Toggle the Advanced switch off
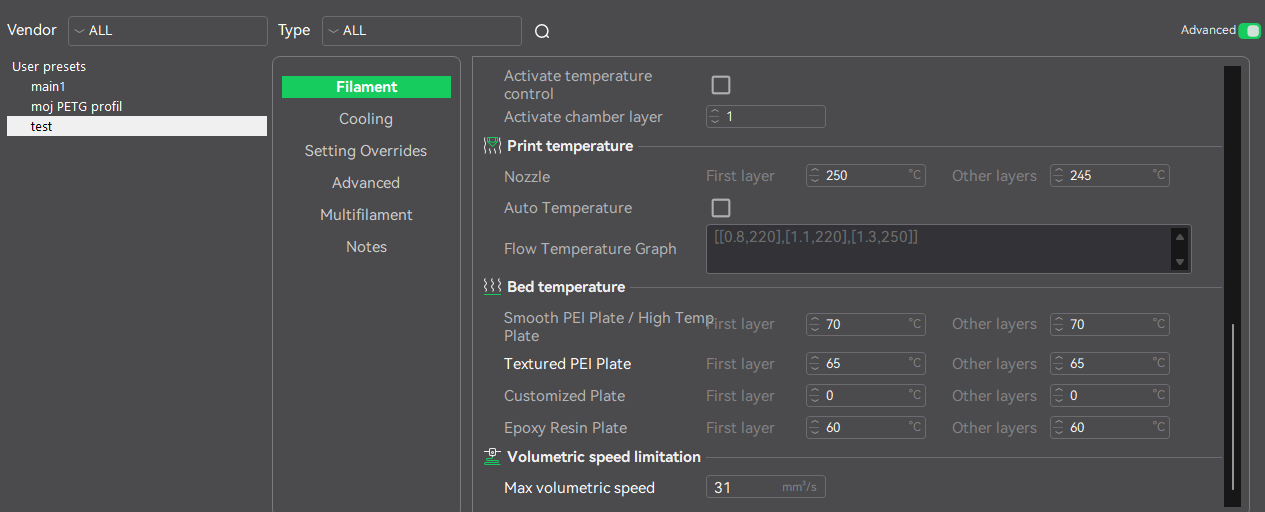 click(x=1249, y=31)
